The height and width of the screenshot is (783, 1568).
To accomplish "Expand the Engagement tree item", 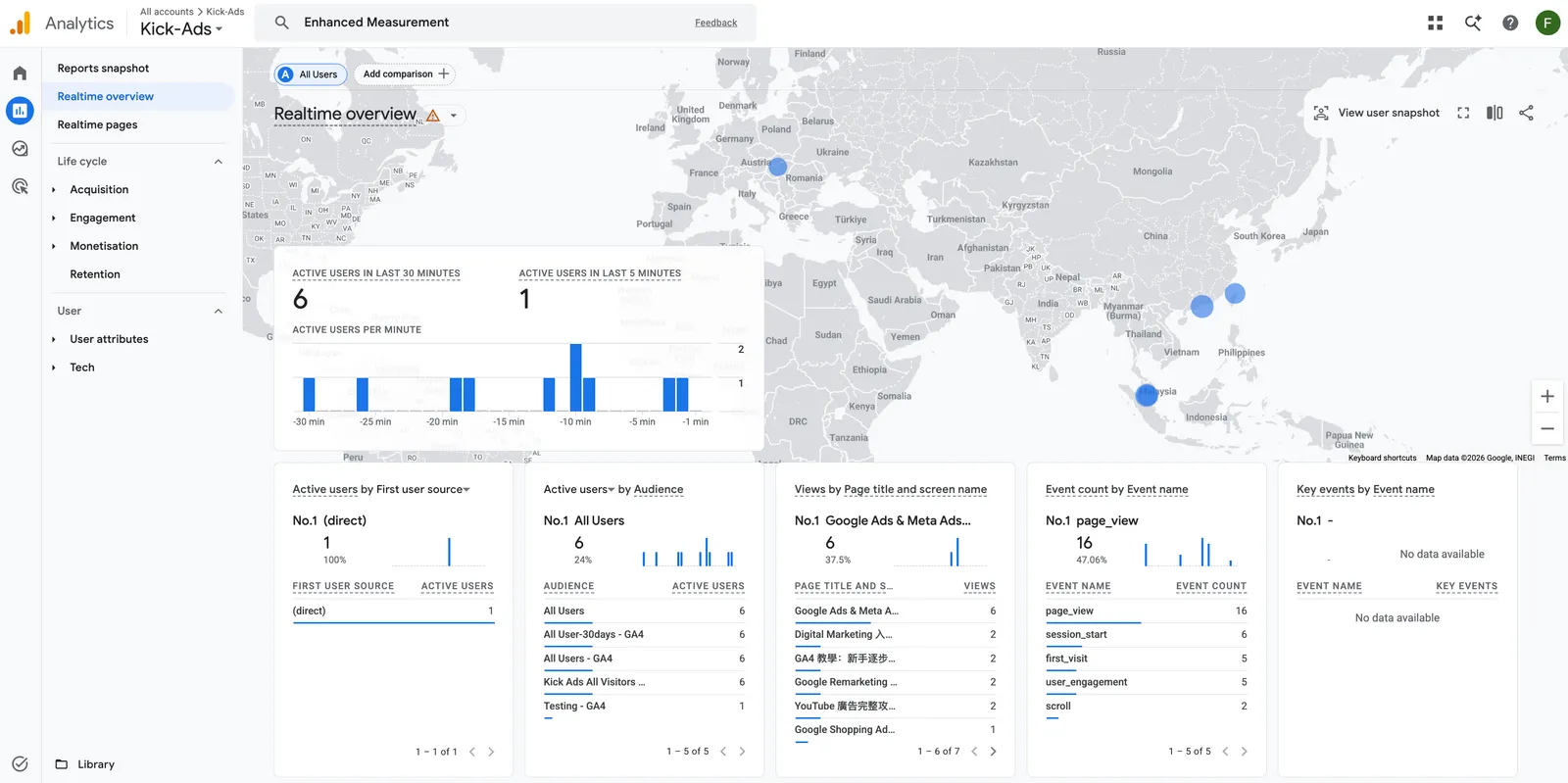I will (54, 219).
